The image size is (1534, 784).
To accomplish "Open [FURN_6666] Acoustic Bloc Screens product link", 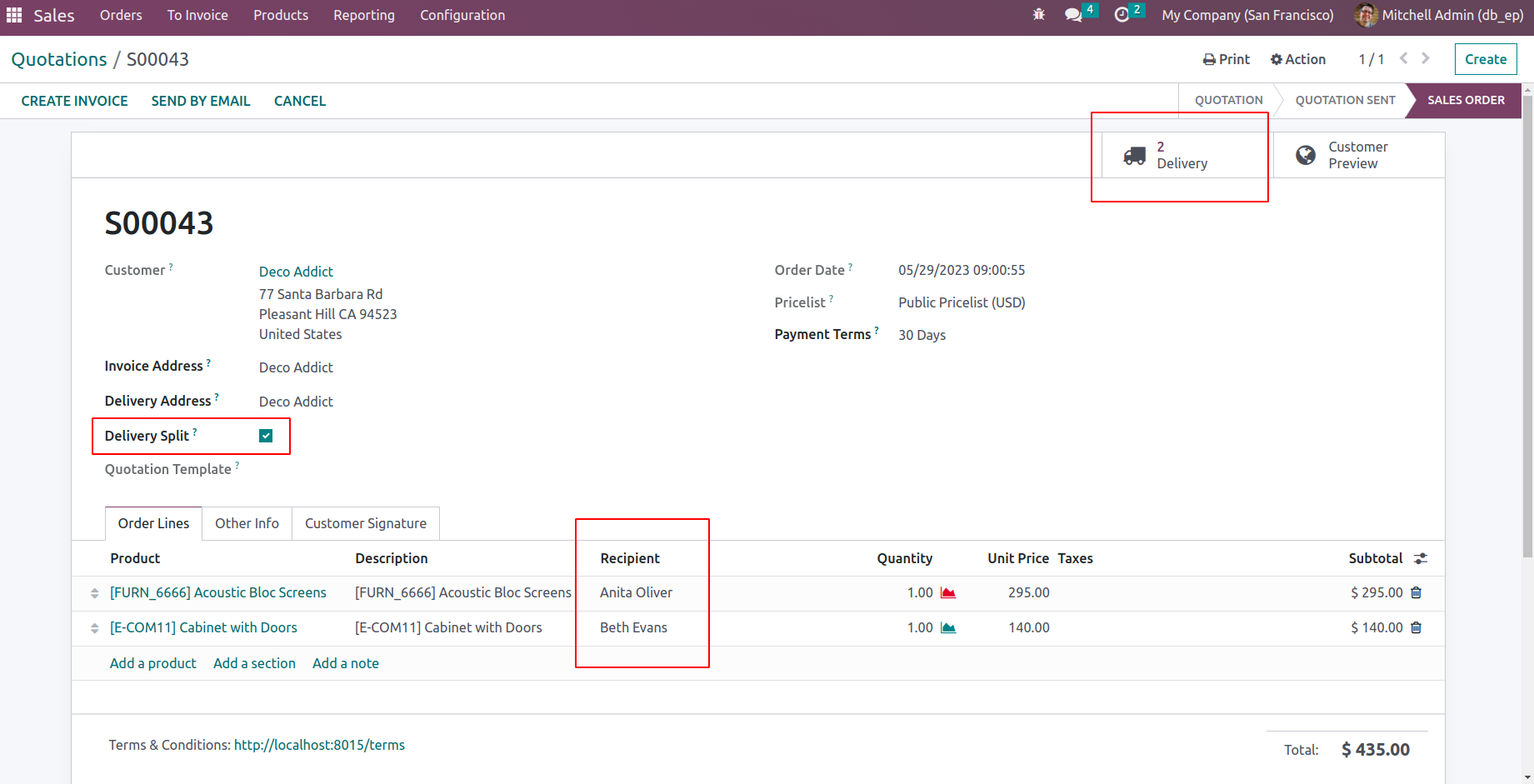I will click(x=218, y=592).
